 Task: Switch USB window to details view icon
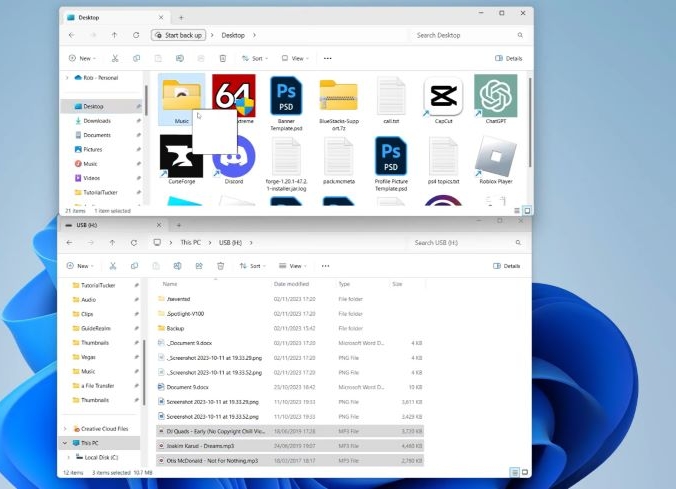coord(515,472)
